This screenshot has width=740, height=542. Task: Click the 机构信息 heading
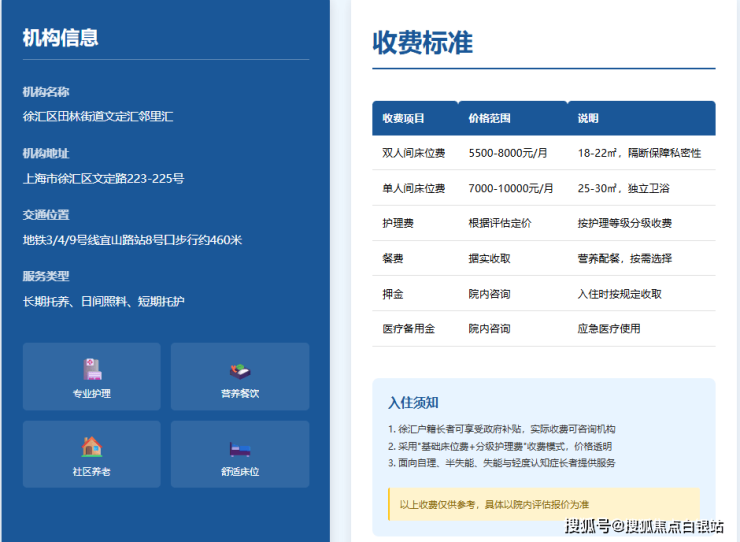coord(60,38)
